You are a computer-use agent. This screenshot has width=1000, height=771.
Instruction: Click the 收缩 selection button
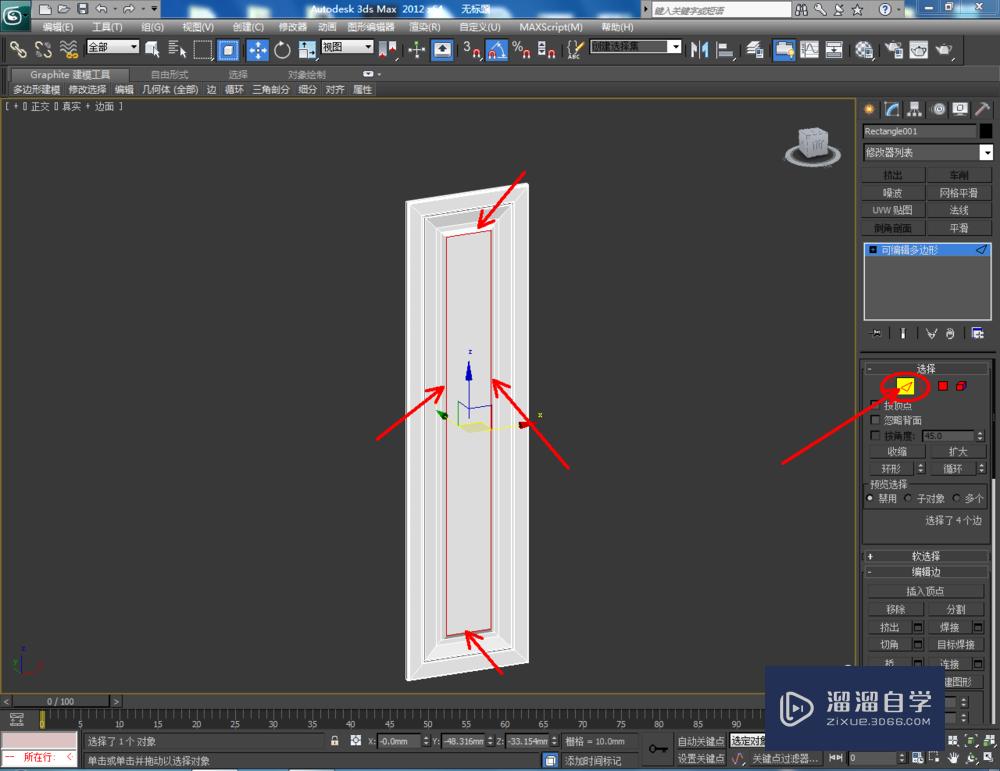[897, 452]
